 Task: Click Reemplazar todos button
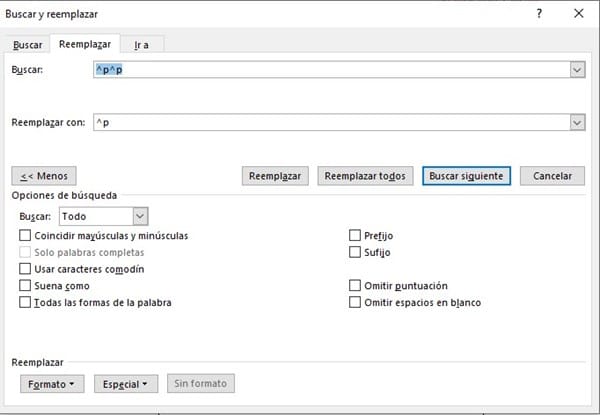(x=365, y=175)
